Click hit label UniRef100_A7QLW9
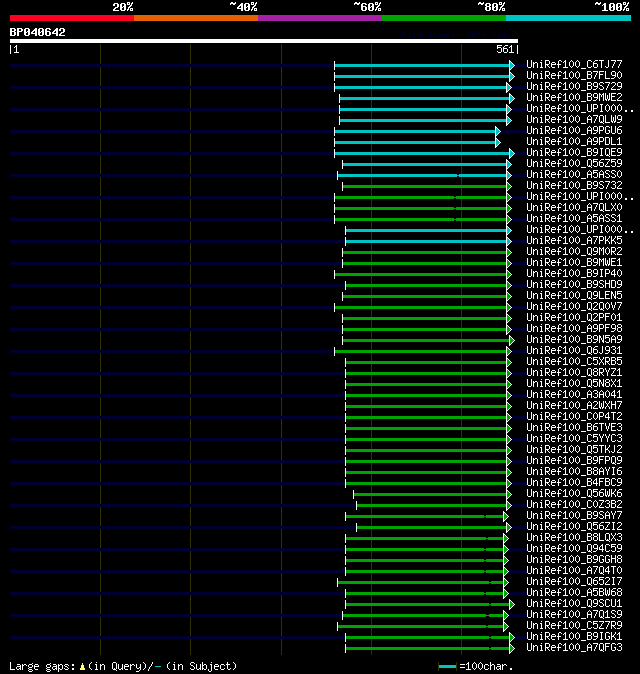 (574, 119)
